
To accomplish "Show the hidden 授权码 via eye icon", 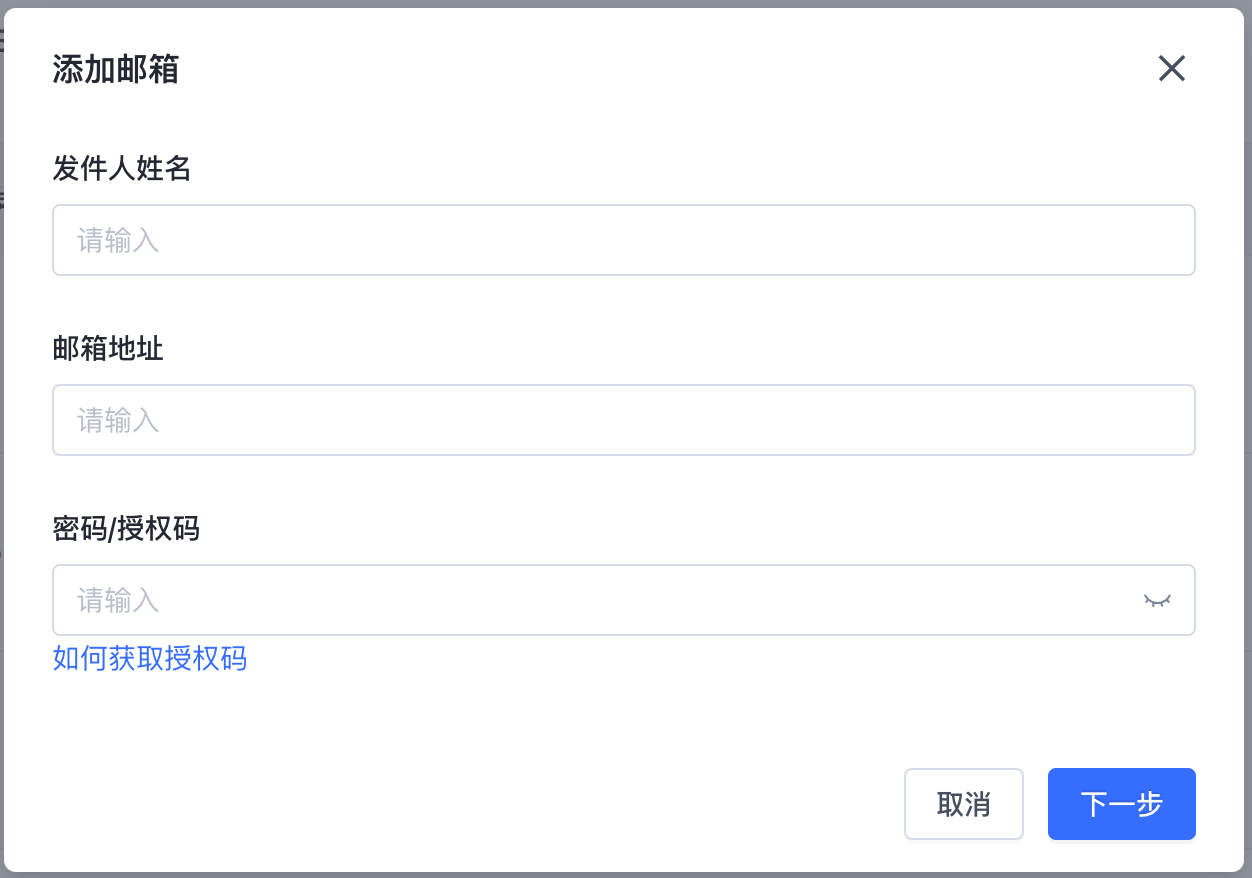I will pyautogui.click(x=1157, y=600).
